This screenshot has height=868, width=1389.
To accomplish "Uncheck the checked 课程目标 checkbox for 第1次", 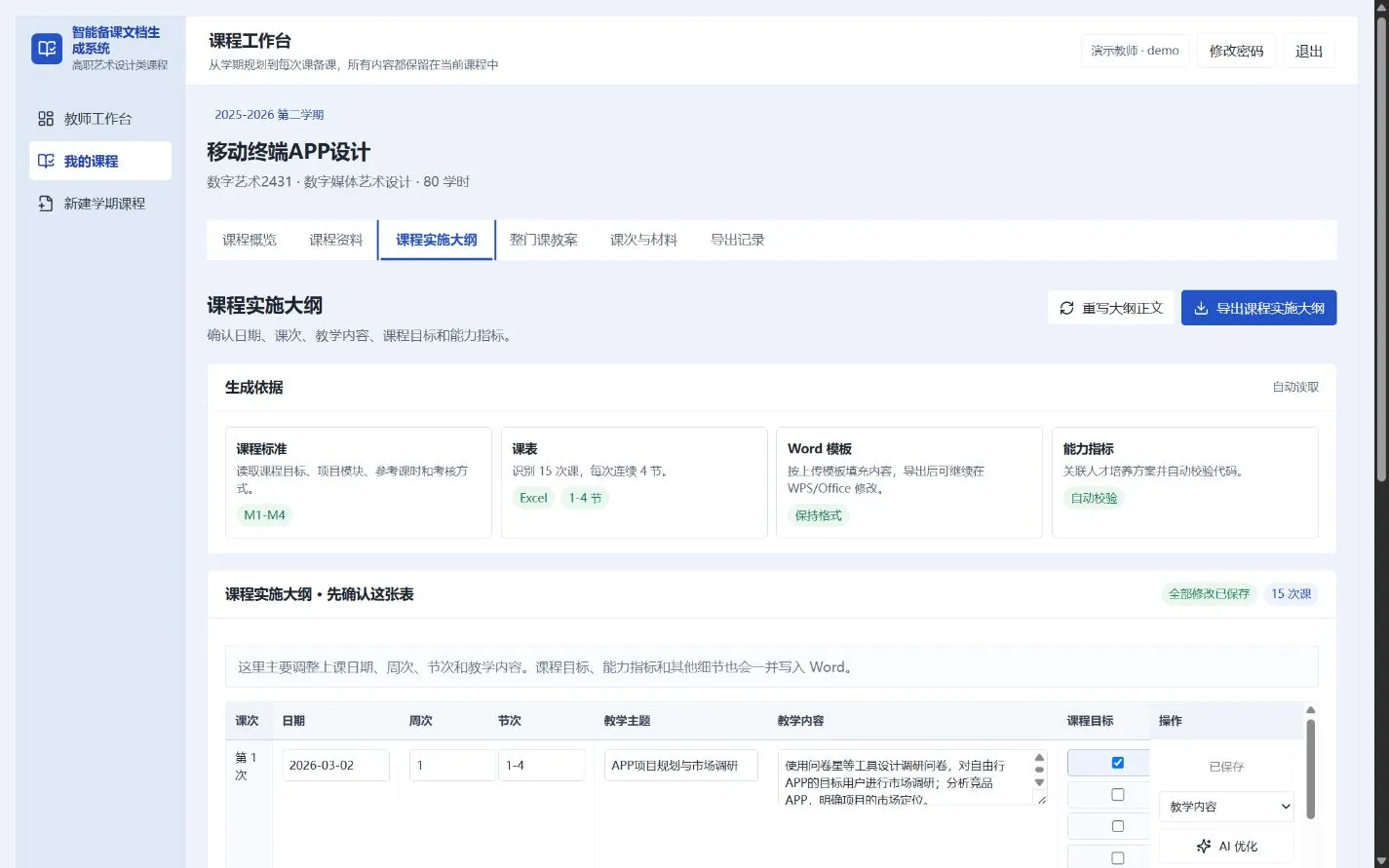I will tap(1118, 763).
